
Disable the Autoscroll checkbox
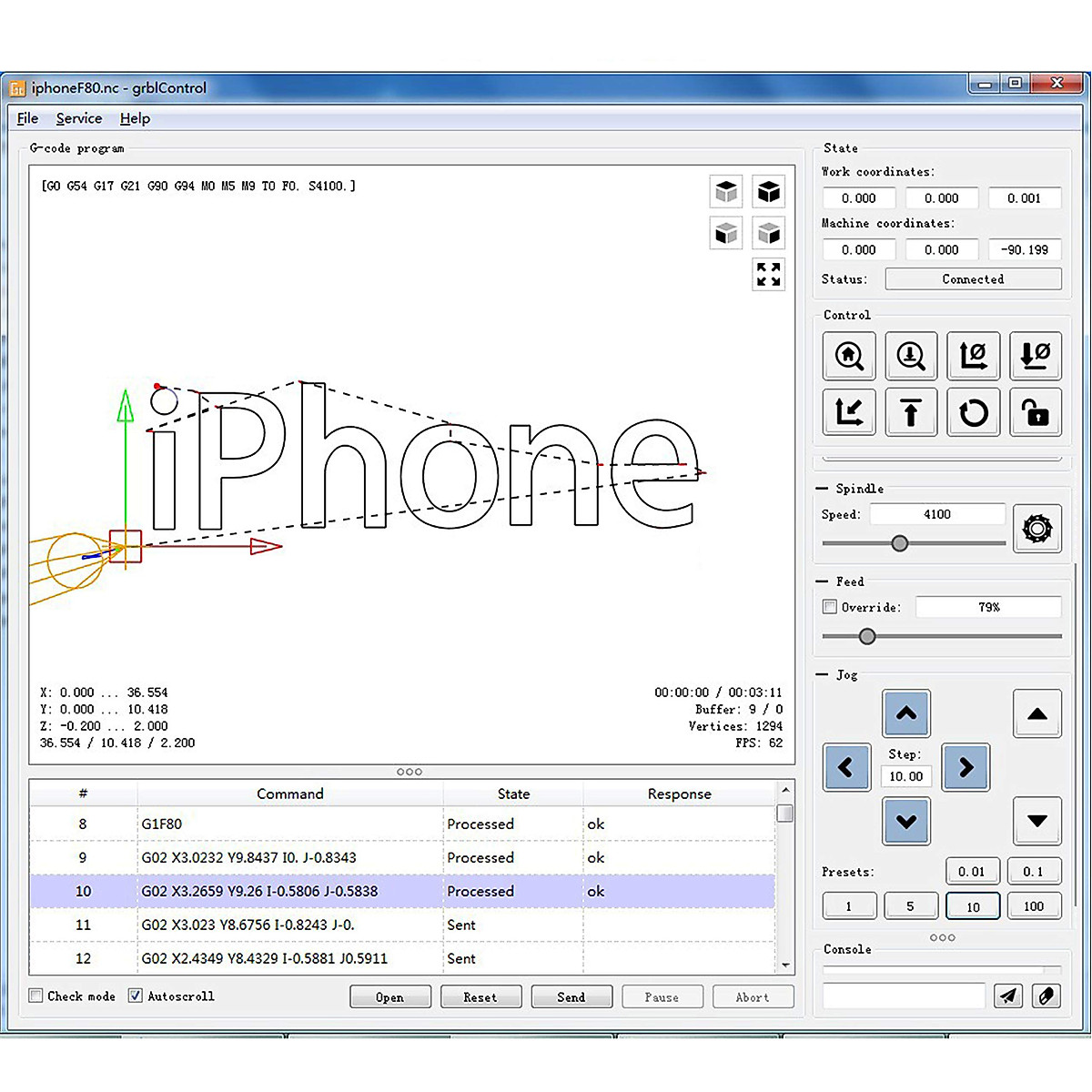136,996
